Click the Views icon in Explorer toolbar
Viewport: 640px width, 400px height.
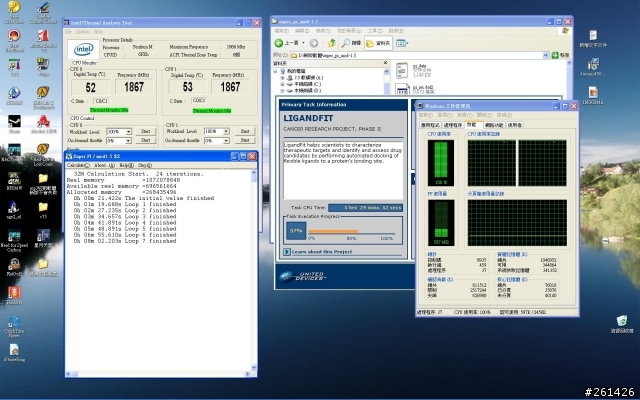pyautogui.click(x=400, y=43)
